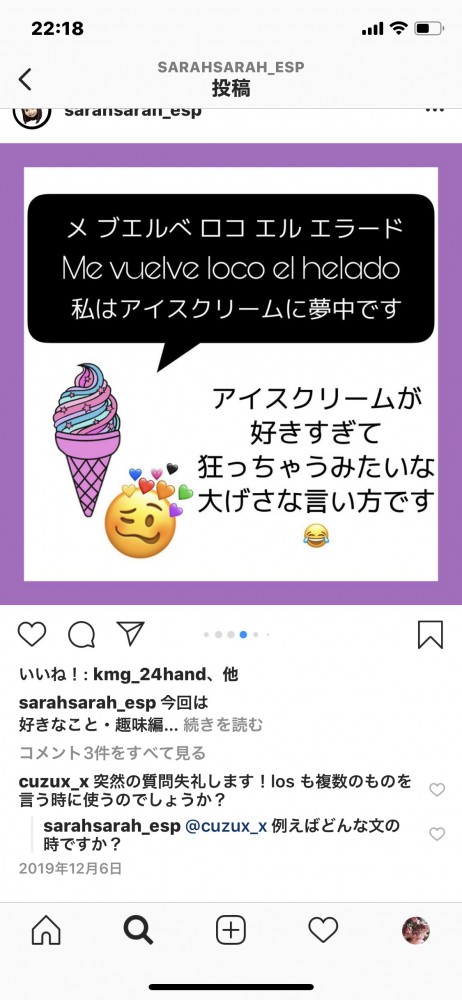Tap the back arrow in the header
The height and width of the screenshot is (1000, 462).
pos(25,80)
